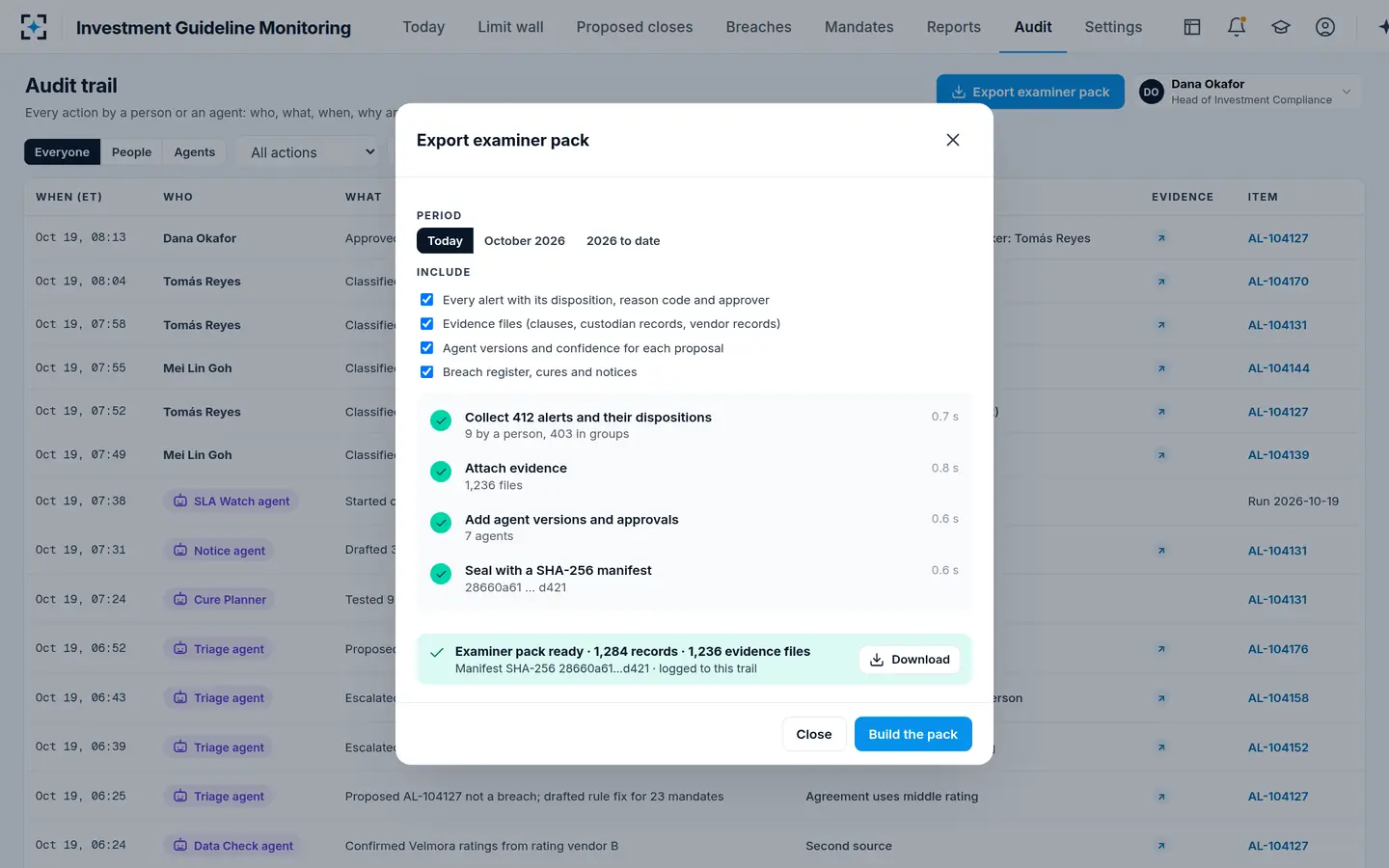This screenshot has width=1389, height=868.
Task: Open evidence for the Oct 19, 06:43 row
Action: (x=1161, y=698)
